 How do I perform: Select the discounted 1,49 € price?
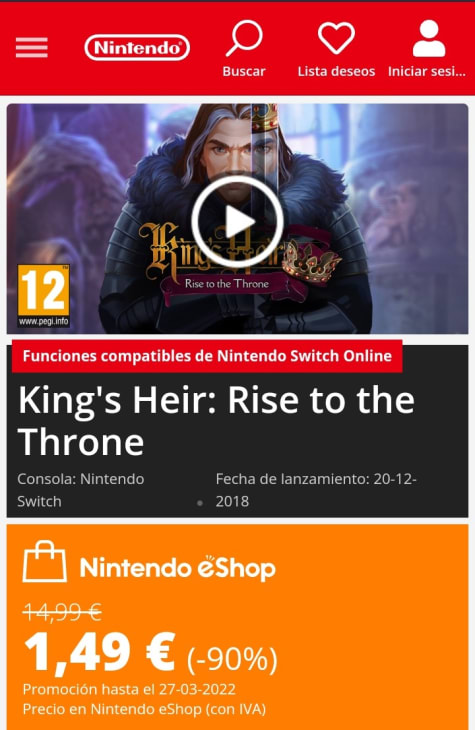pyautogui.click(x=100, y=653)
